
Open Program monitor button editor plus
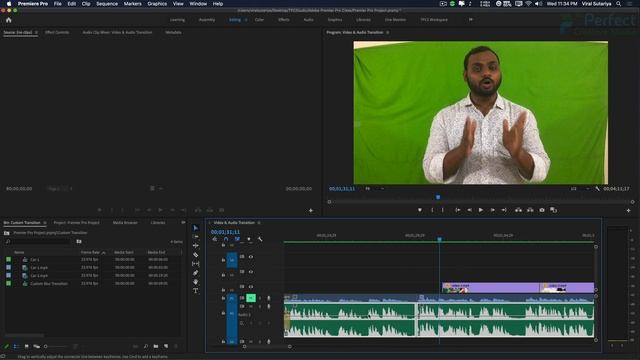point(629,210)
